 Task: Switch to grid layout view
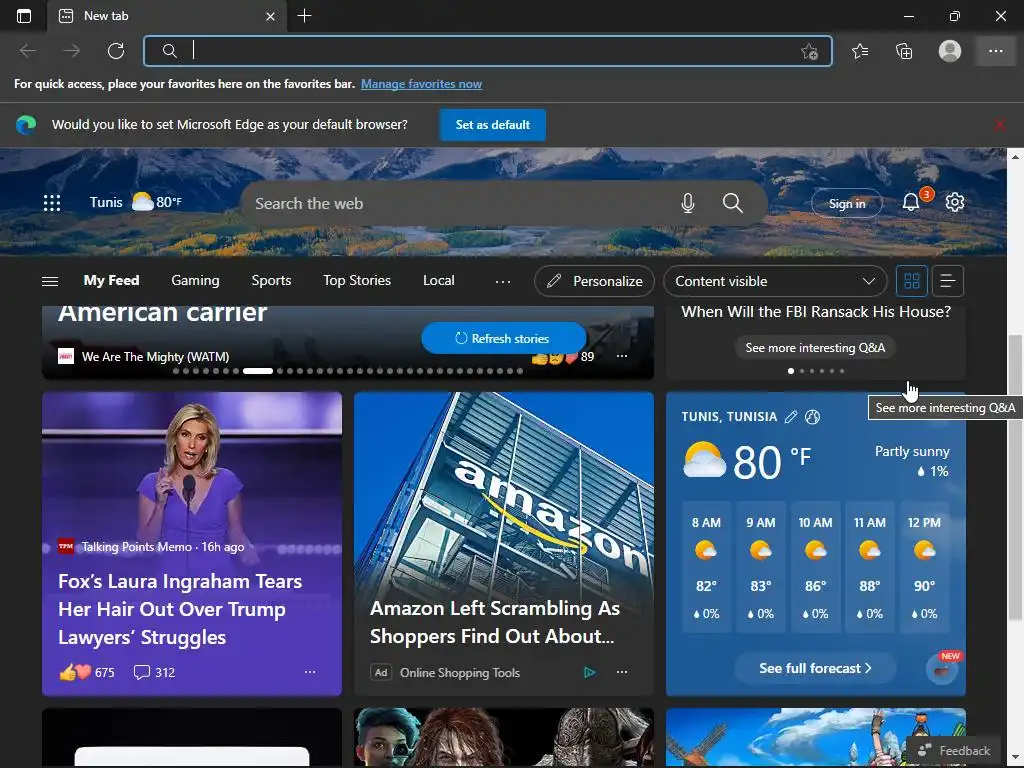point(912,281)
